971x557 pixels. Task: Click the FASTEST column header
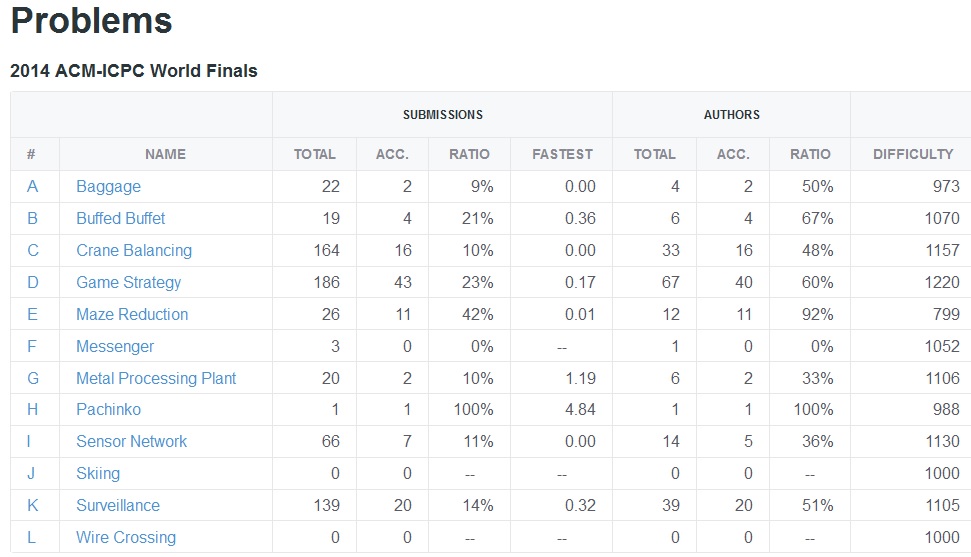(562, 154)
